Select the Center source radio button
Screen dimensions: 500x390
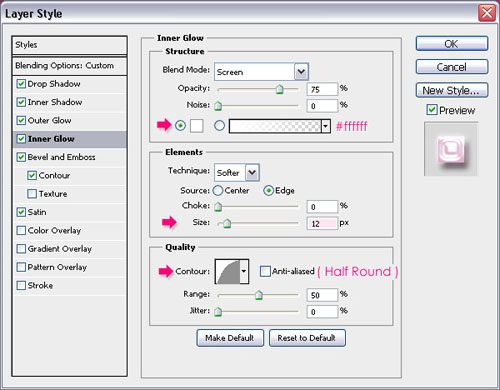point(218,191)
